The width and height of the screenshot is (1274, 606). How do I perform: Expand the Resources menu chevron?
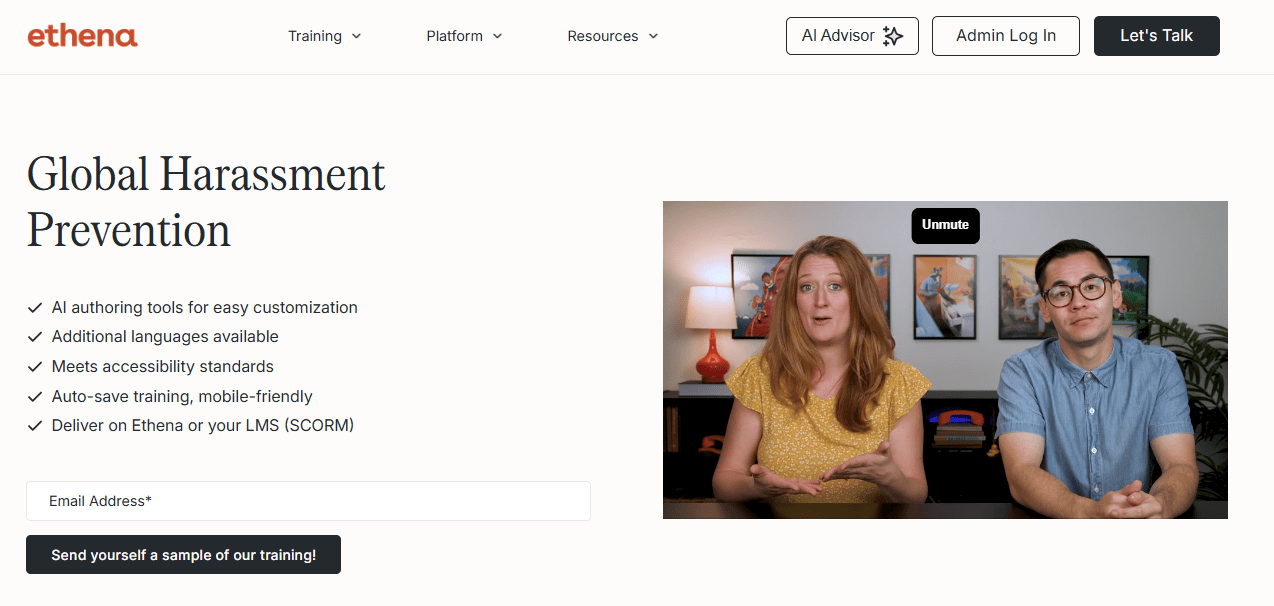[653, 36]
